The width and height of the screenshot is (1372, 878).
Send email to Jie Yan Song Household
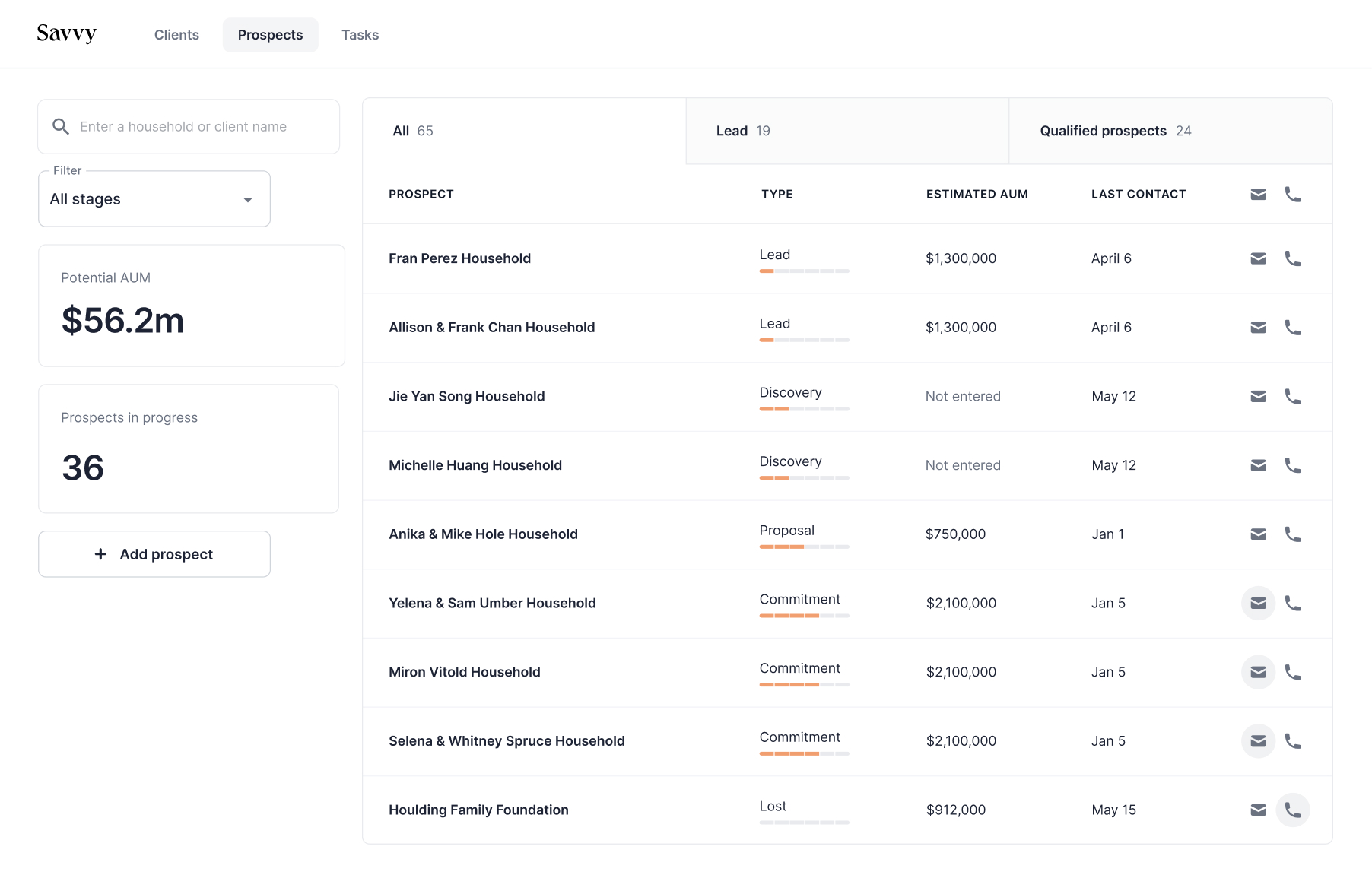click(x=1258, y=396)
